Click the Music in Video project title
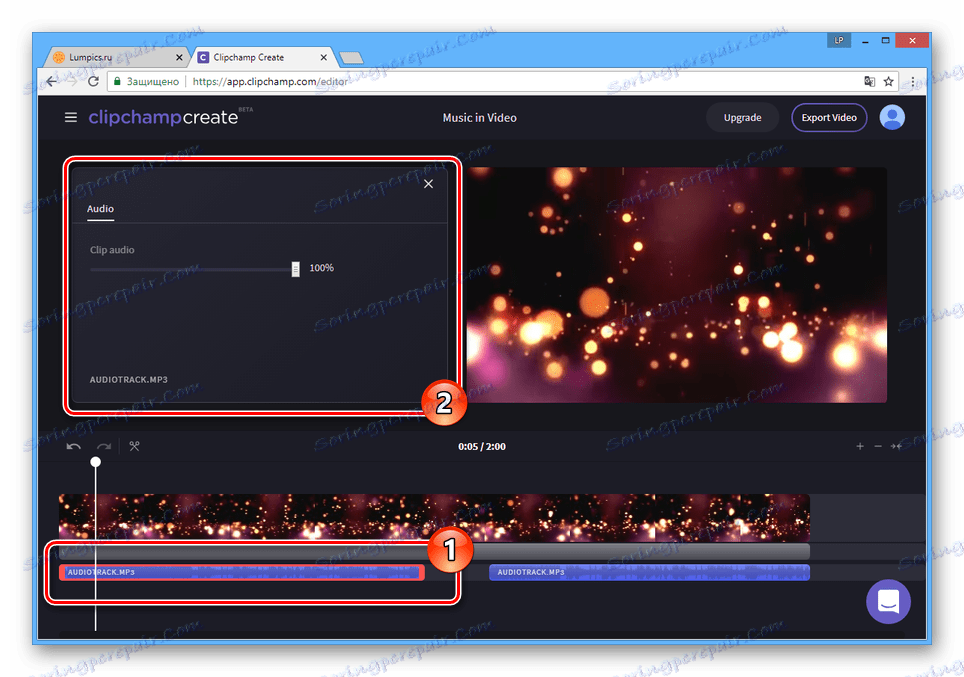 (480, 118)
